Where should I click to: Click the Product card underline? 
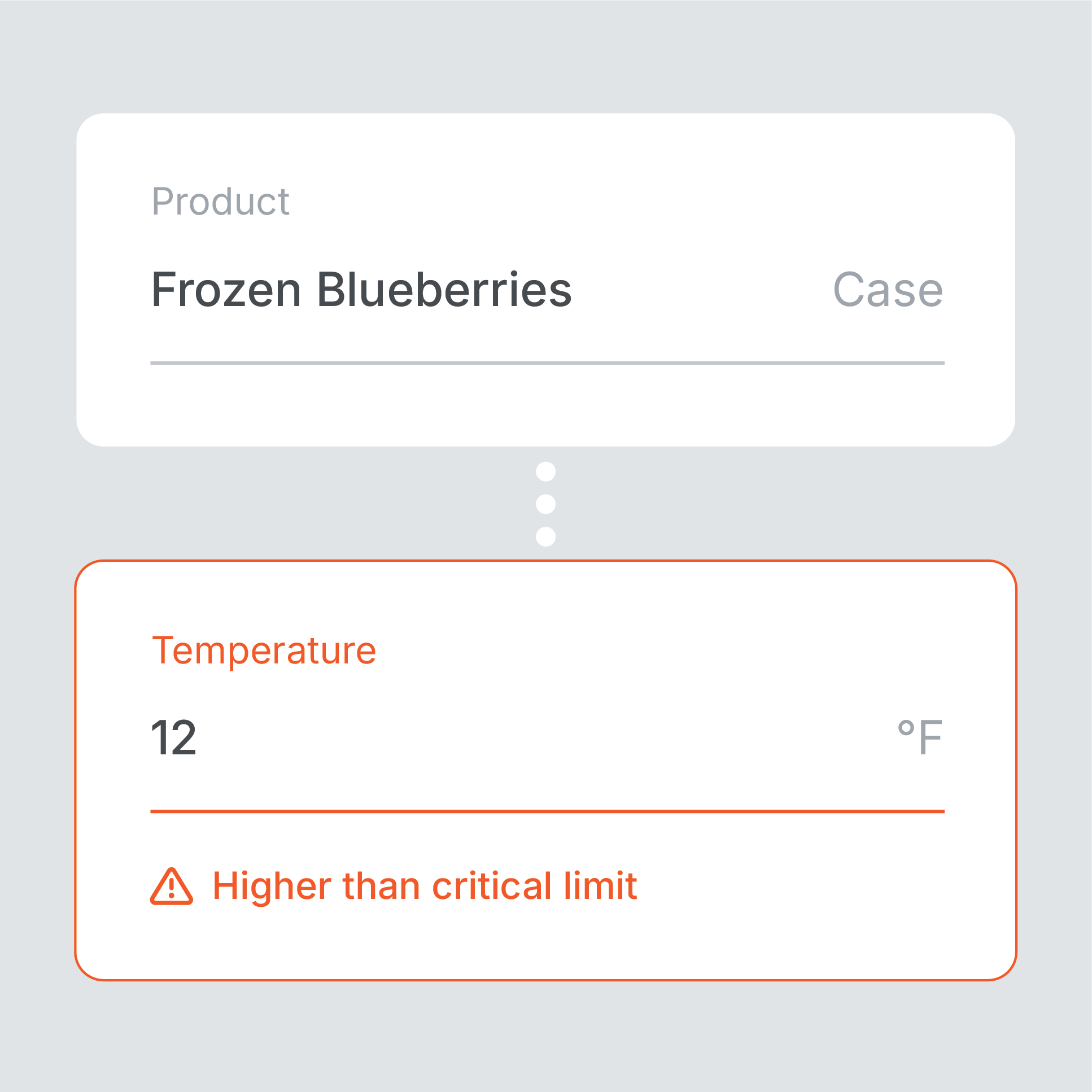pyautogui.click(x=547, y=363)
